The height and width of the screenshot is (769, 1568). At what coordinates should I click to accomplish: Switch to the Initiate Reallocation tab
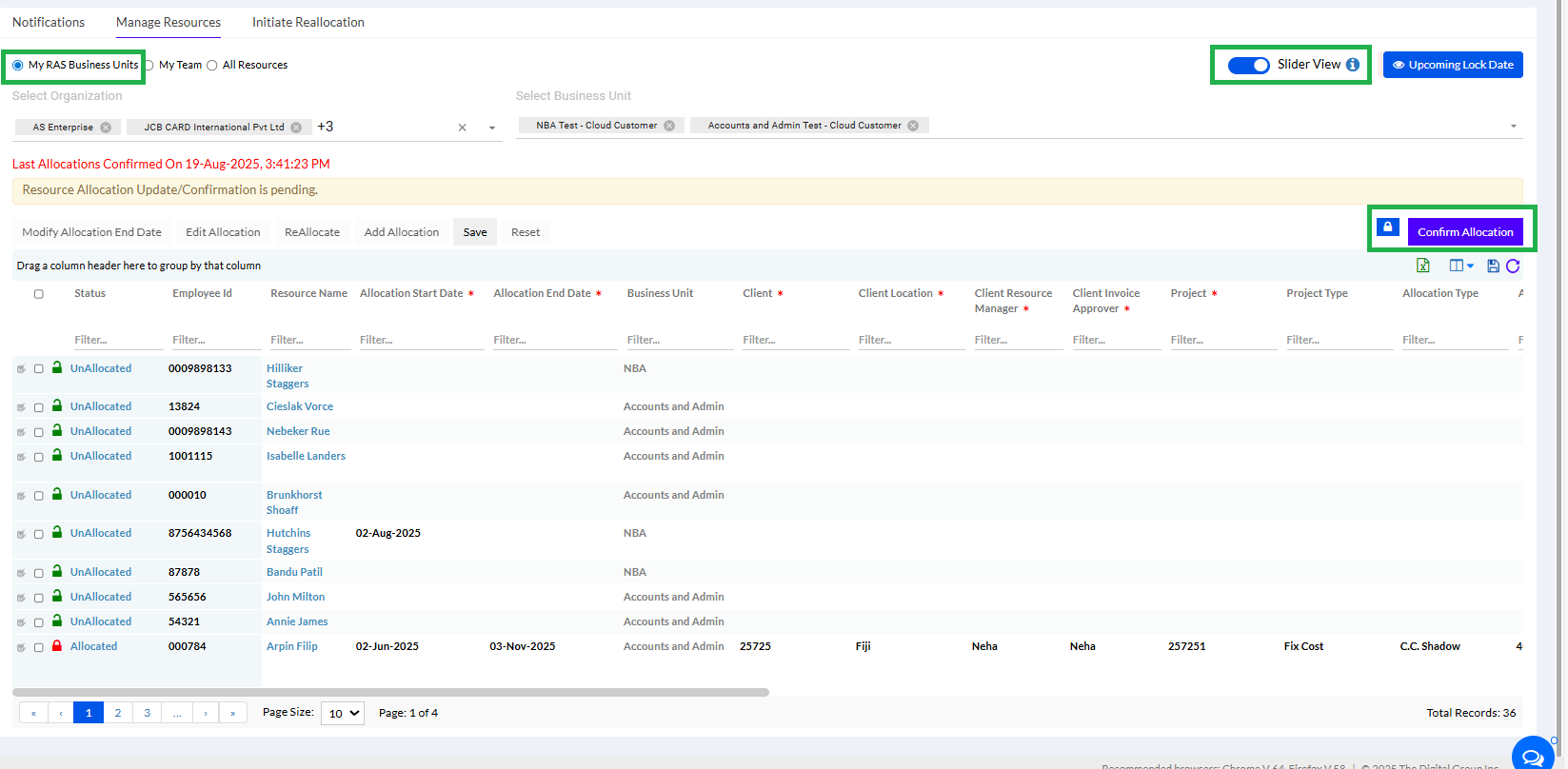pos(308,22)
